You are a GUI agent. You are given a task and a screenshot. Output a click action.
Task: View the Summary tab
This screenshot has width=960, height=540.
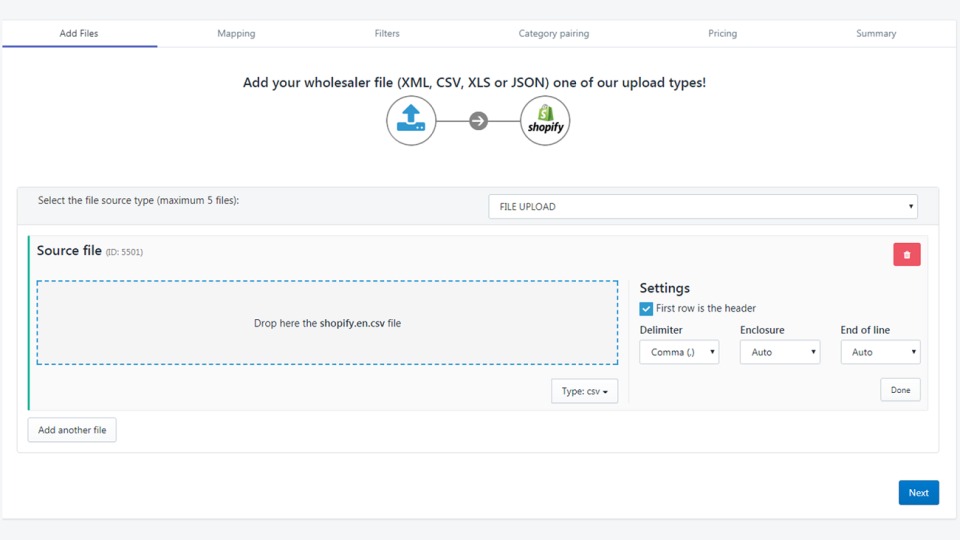coord(875,33)
